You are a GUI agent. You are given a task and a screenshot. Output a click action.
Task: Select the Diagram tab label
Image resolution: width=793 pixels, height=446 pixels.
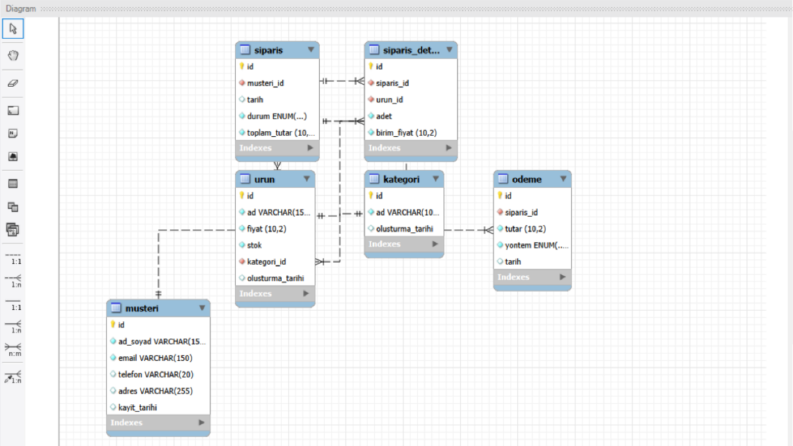tap(21, 9)
